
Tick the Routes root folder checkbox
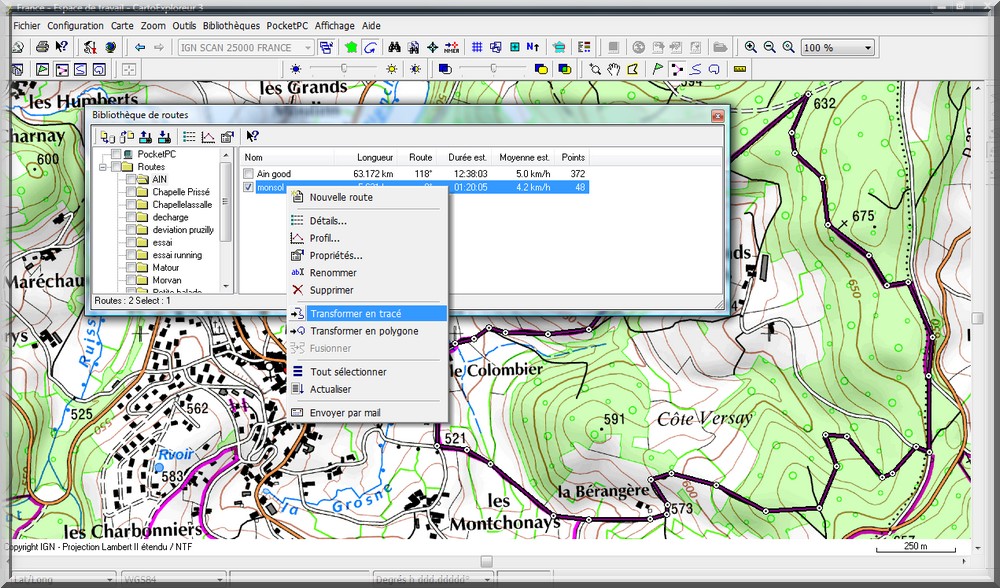point(116,167)
